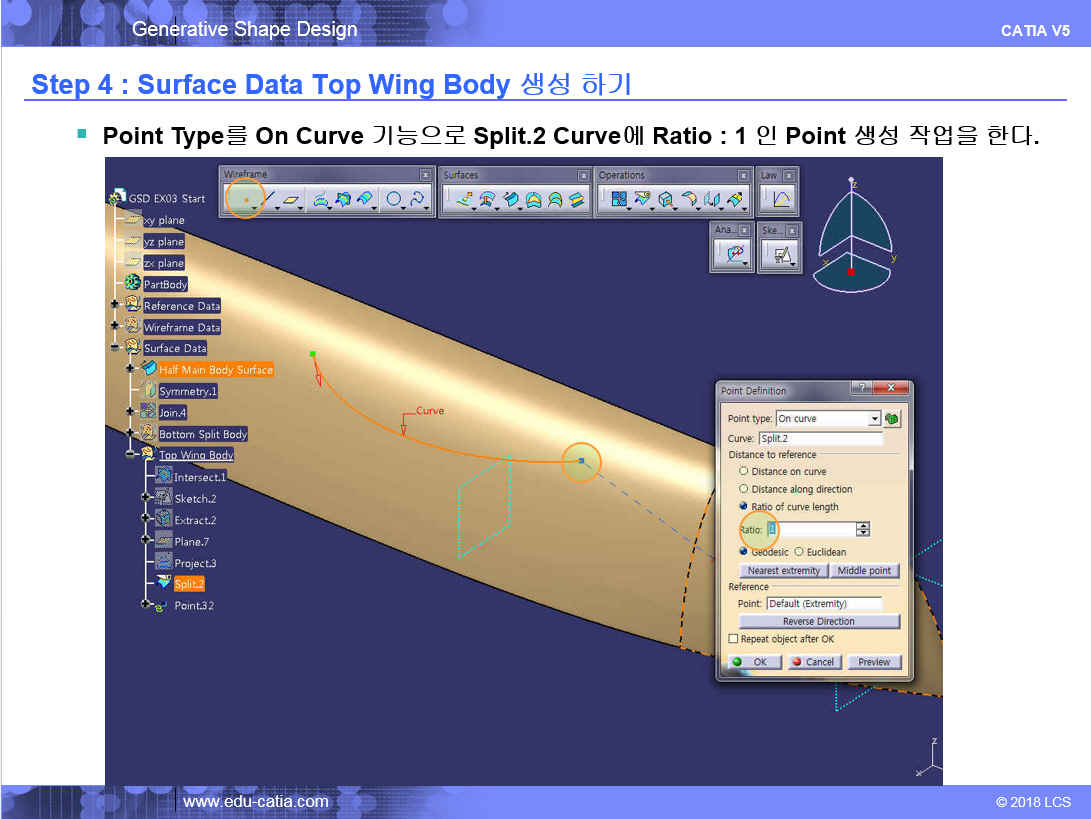1091x819 pixels.
Task: Increase the Ratio value with stepper arrow
Action: click(863, 526)
